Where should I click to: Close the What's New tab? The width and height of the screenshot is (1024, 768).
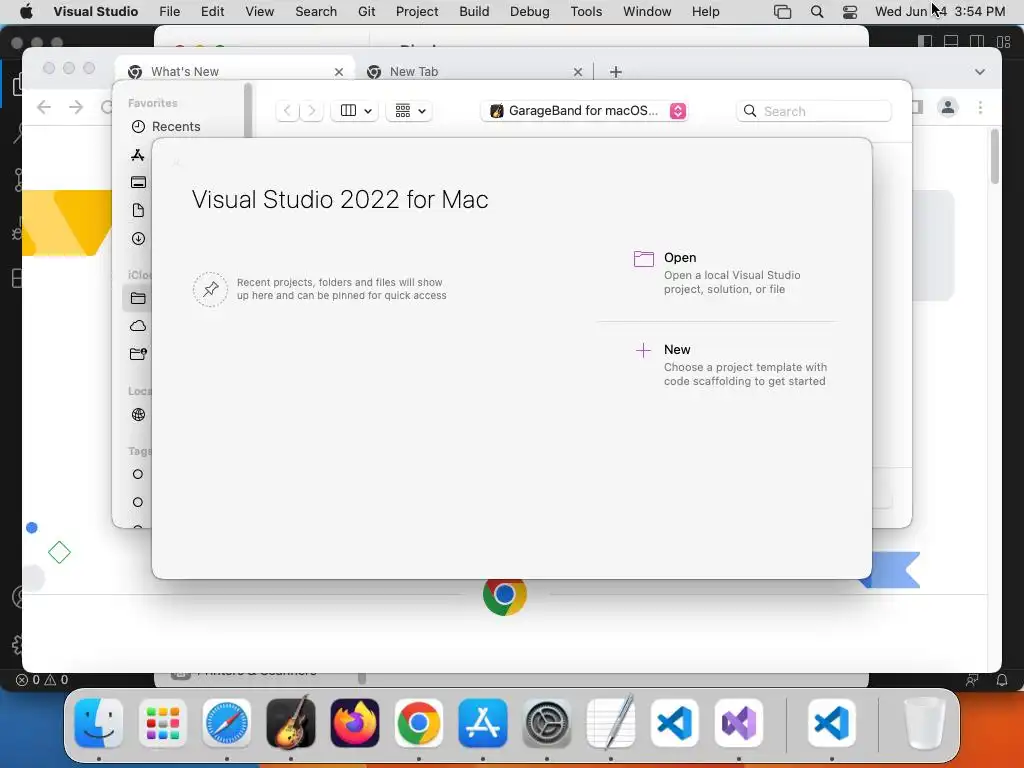click(x=339, y=72)
